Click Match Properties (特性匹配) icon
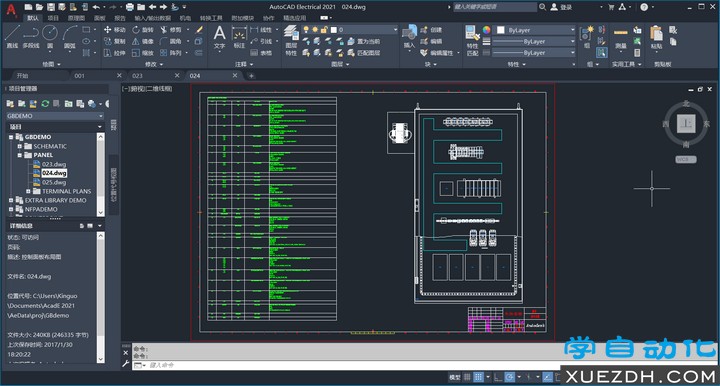 pos(472,40)
